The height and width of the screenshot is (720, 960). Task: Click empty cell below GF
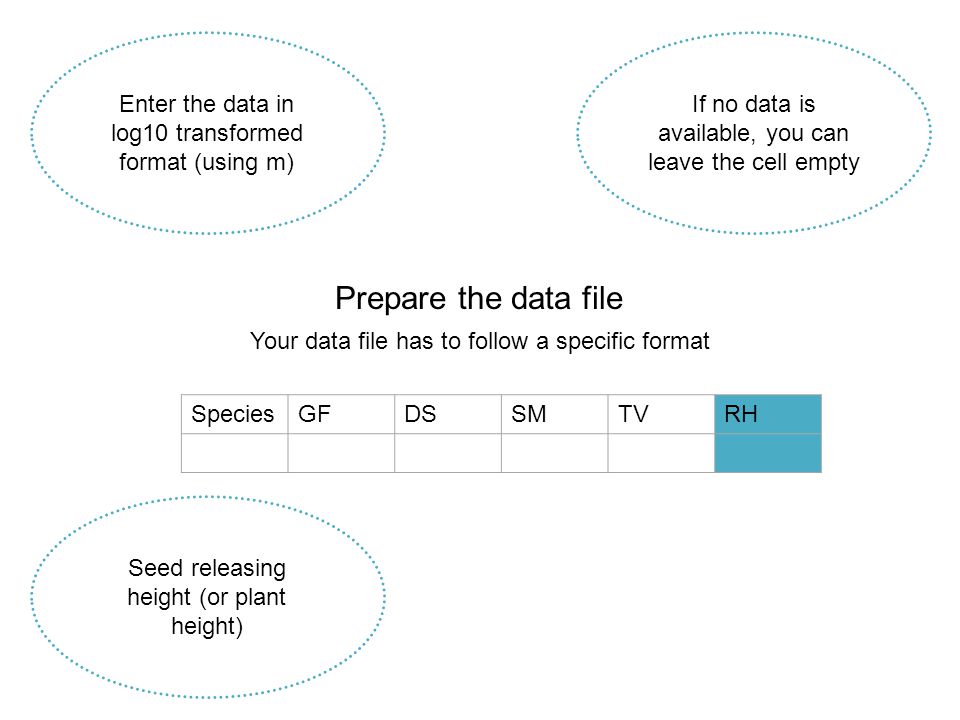(341, 453)
